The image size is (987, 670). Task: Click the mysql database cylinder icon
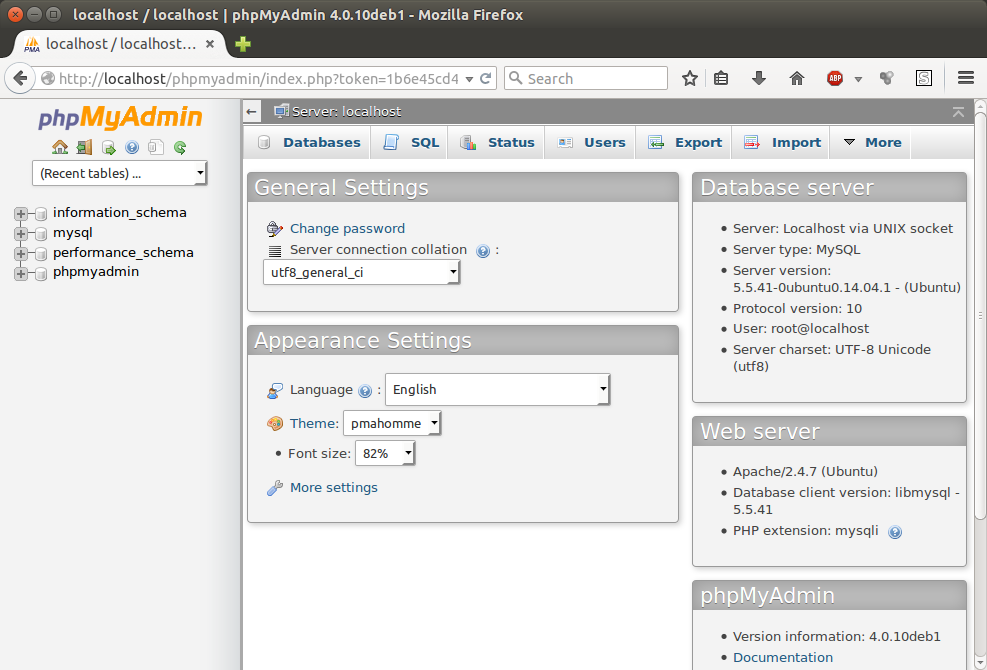point(41,234)
